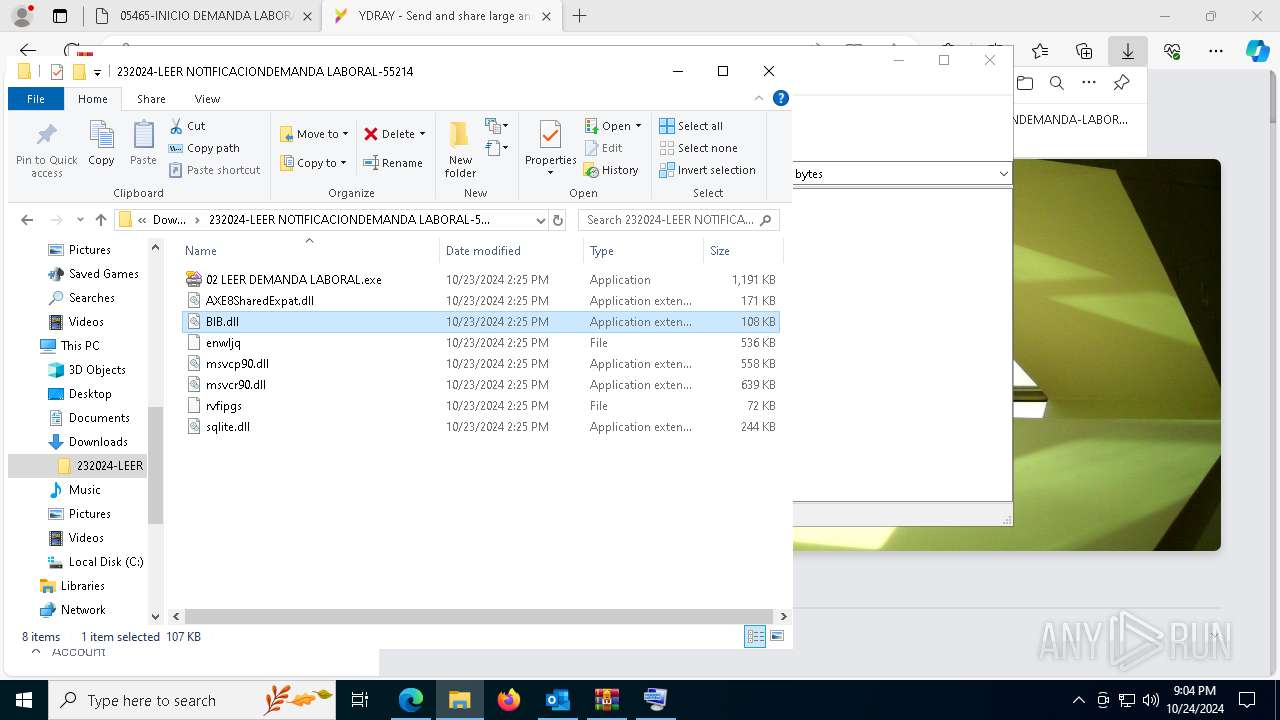Open This PC in navigation pane
This screenshot has width=1280, height=720.
[80, 346]
